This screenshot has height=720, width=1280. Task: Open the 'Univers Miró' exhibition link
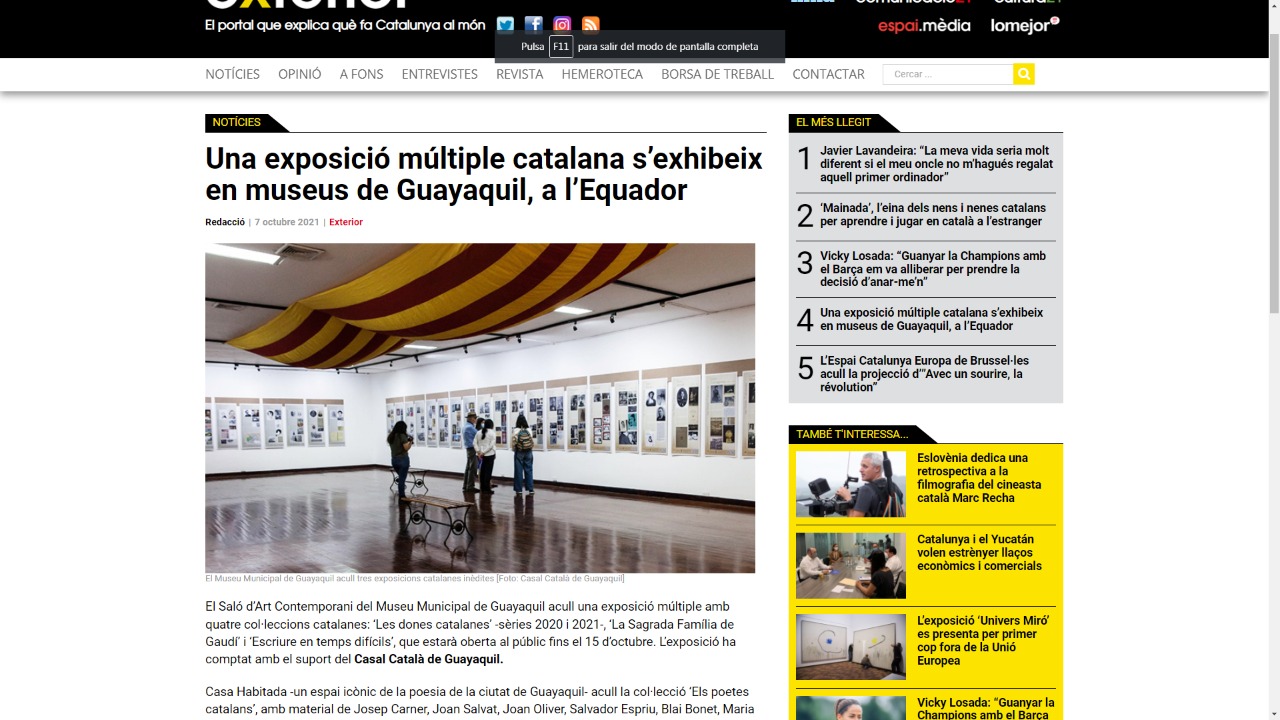tap(983, 640)
